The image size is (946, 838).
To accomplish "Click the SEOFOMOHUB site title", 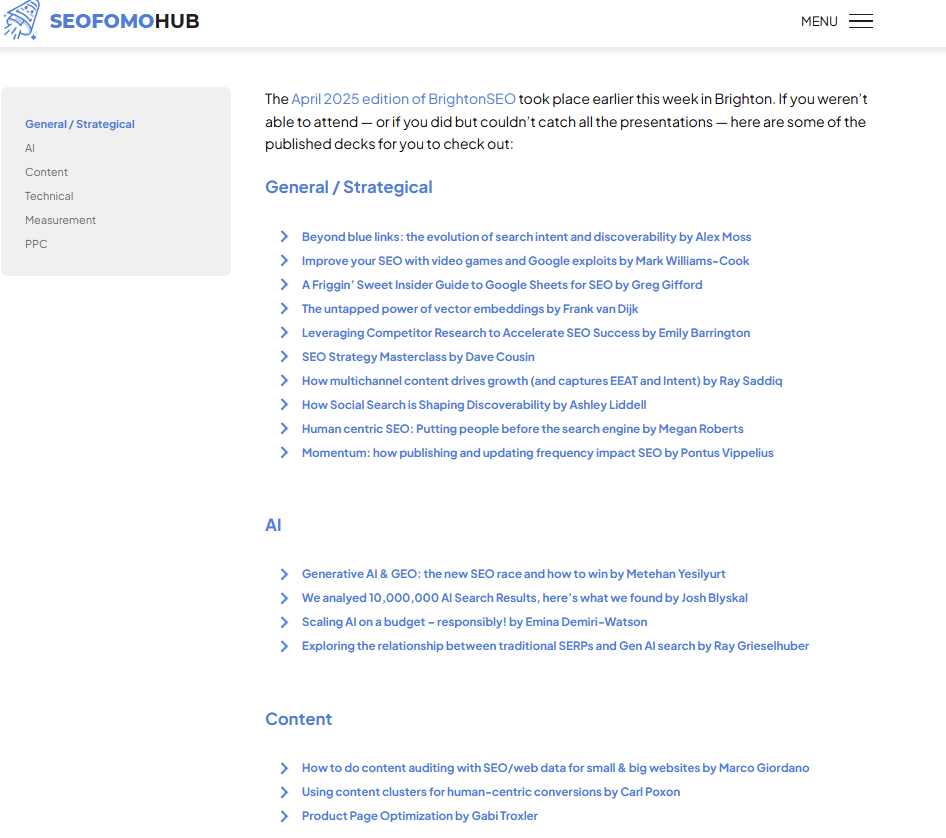I will coord(124,21).
